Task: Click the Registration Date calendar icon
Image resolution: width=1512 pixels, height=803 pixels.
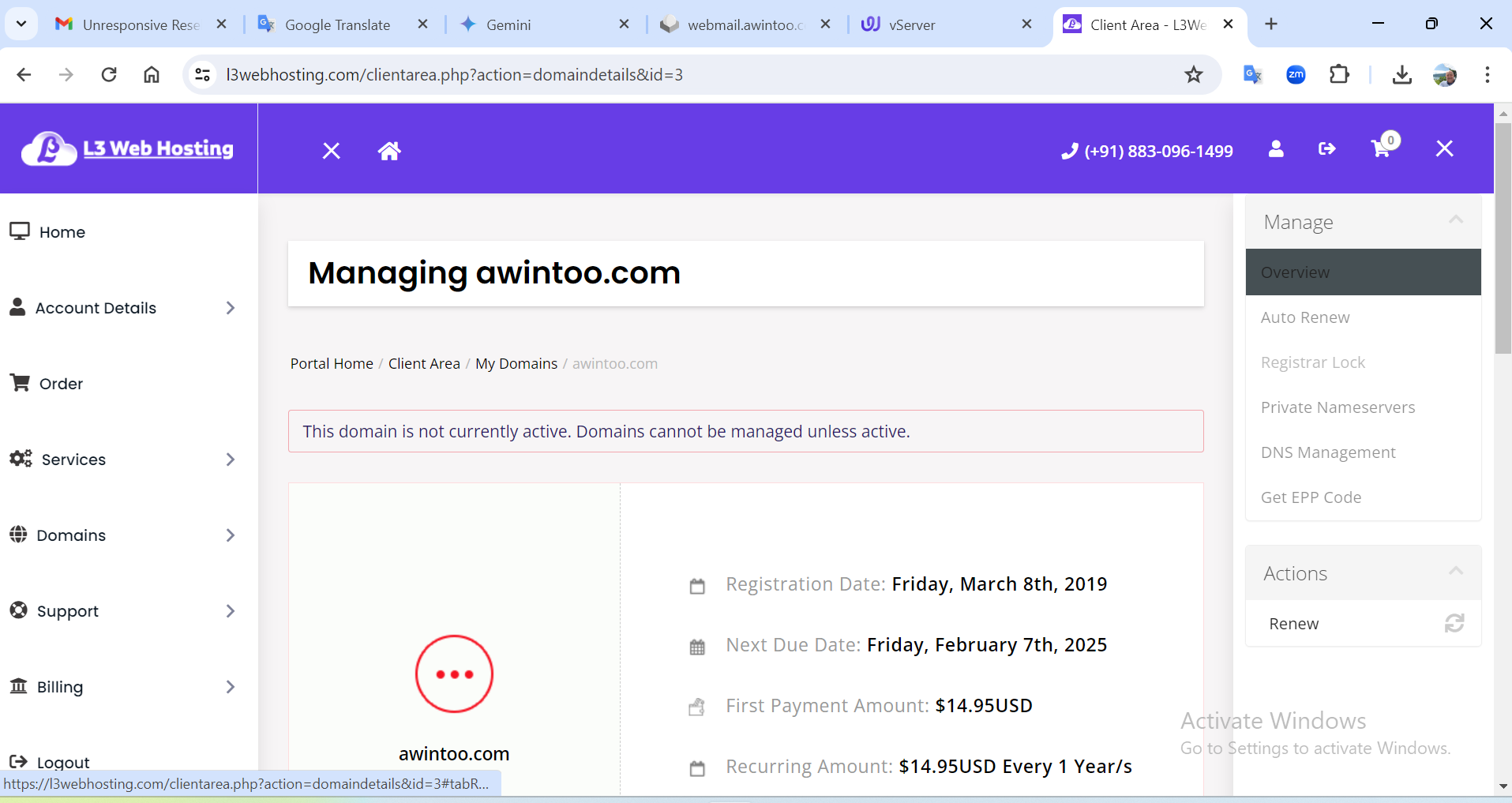Action: pos(697,586)
